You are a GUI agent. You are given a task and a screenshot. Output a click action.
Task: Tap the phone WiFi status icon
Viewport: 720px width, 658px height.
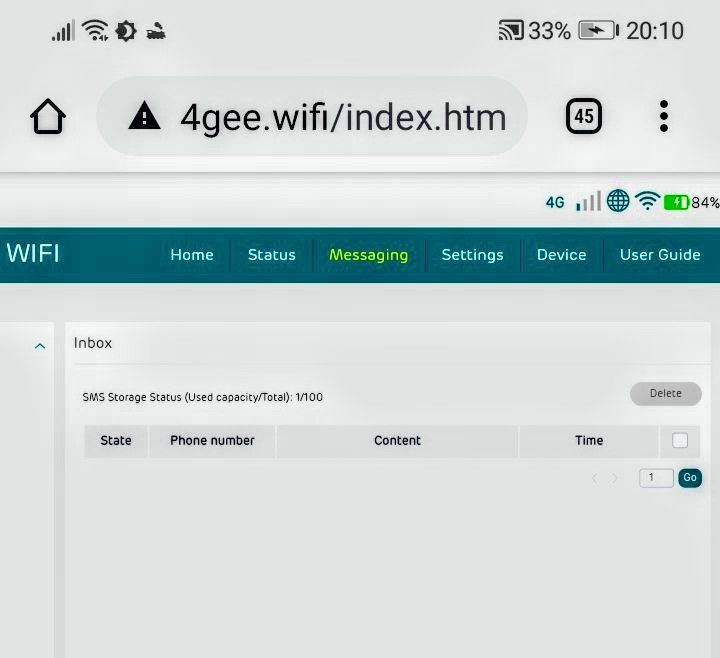[95, 31]
